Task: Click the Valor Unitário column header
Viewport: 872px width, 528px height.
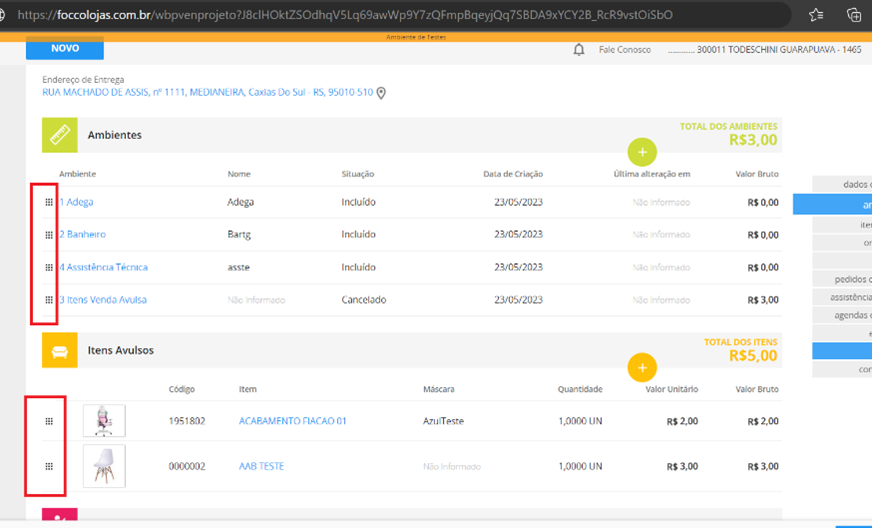Action: 672,389
